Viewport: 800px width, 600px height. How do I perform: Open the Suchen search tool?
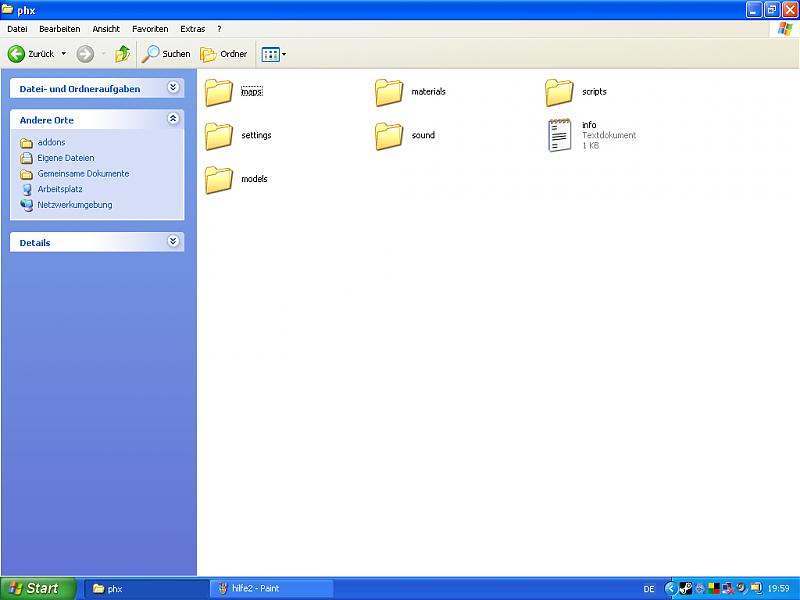(165, 54)
